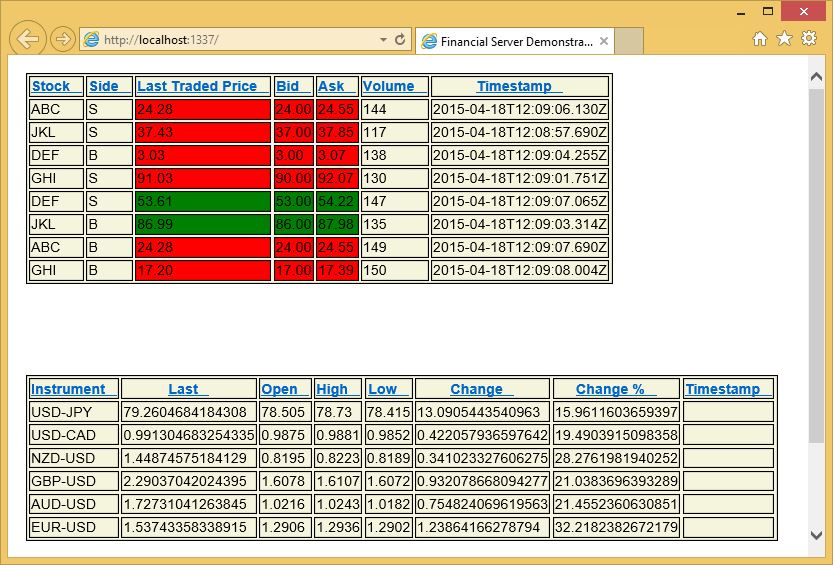The image size is (833, 565).
Task: Go forward with the browser forward arrow
Action: [x=63, y=39]
